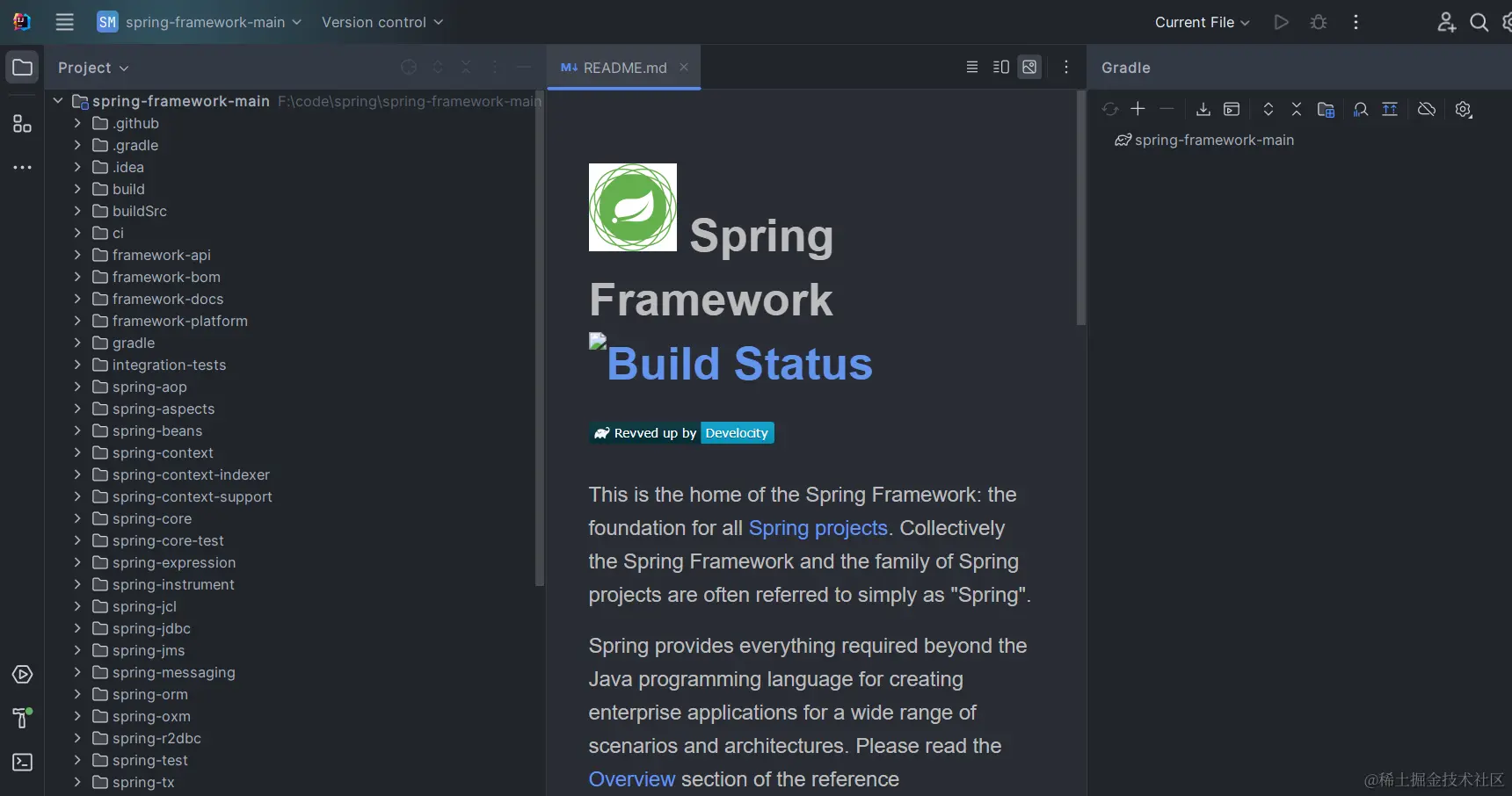Image resolution: width=1512 pixels, height=796 pixels.
Task: Open the Terminal tool window
Action: (22, 762)
